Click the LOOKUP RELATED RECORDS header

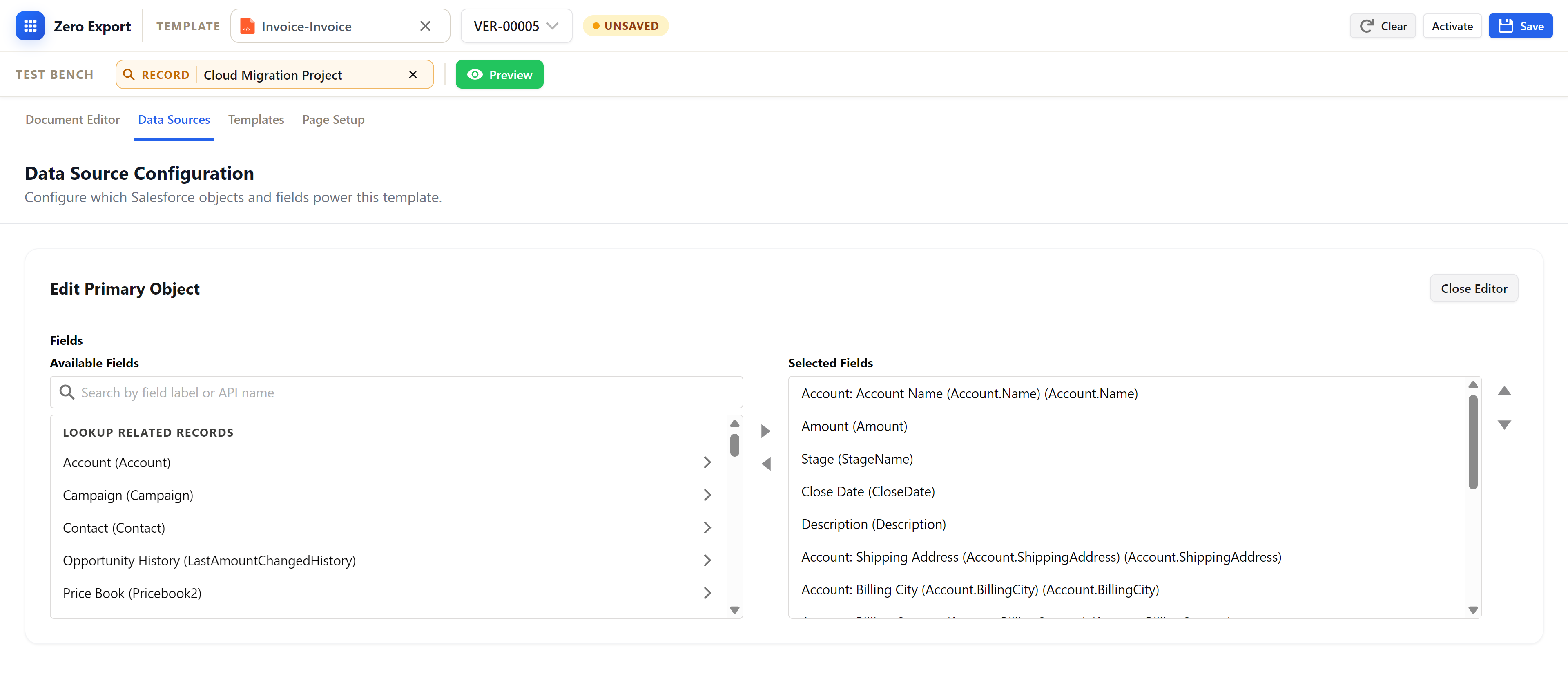click(148, 433)
